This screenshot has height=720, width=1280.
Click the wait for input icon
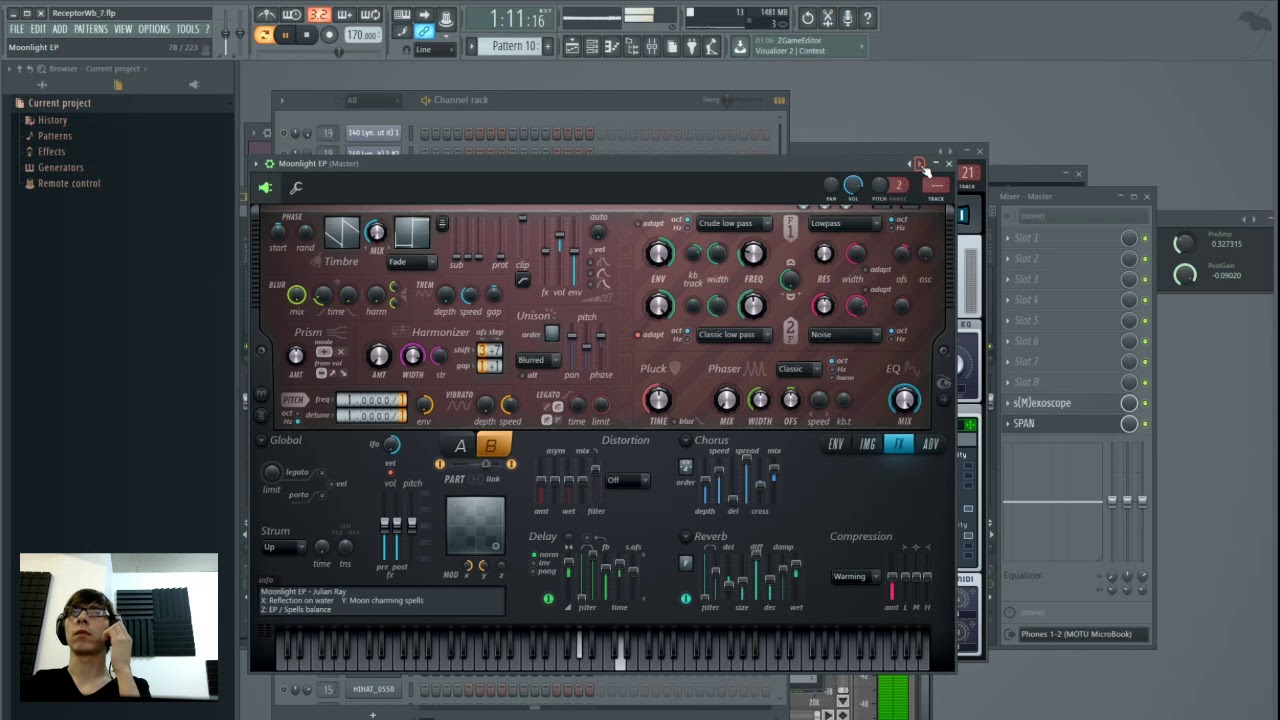[x=292, y=15]
